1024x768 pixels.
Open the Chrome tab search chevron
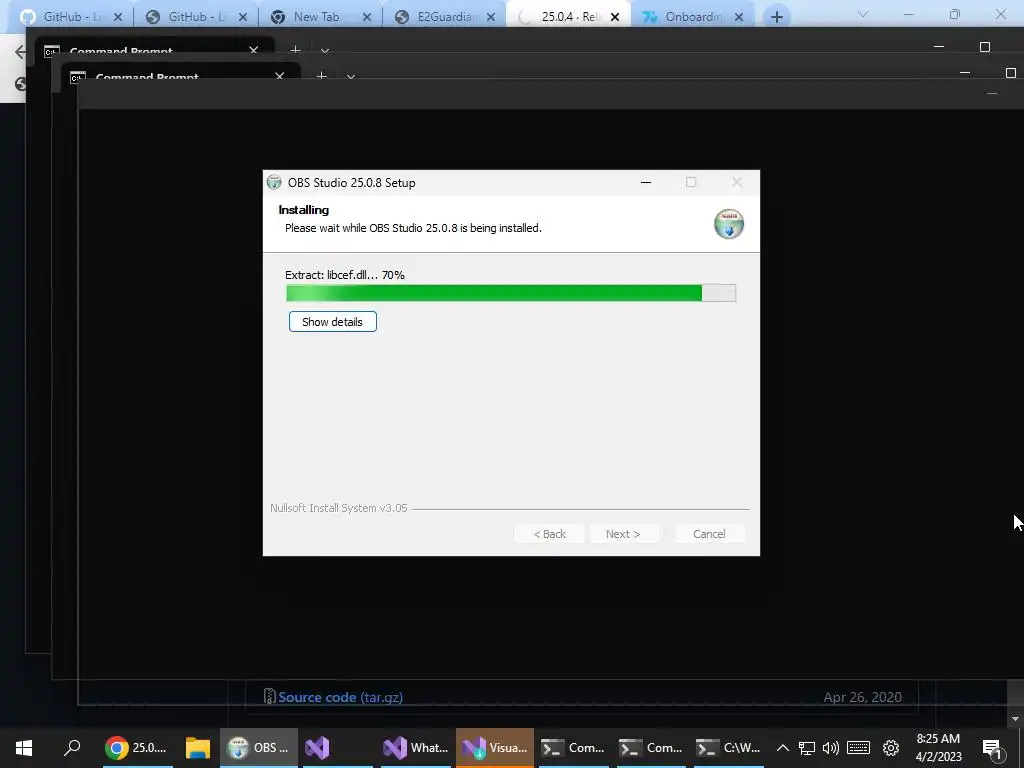coord(863,14)
